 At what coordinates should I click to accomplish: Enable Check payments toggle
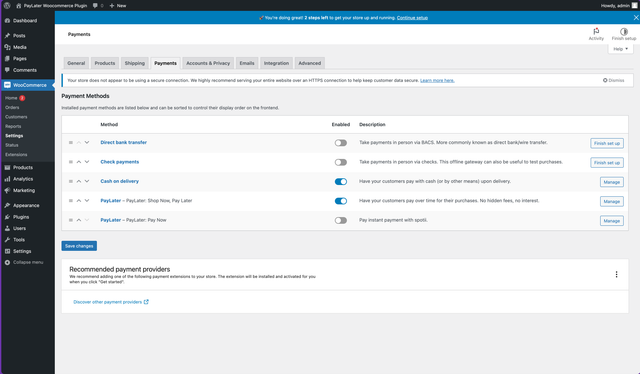[x=340, y=162]
